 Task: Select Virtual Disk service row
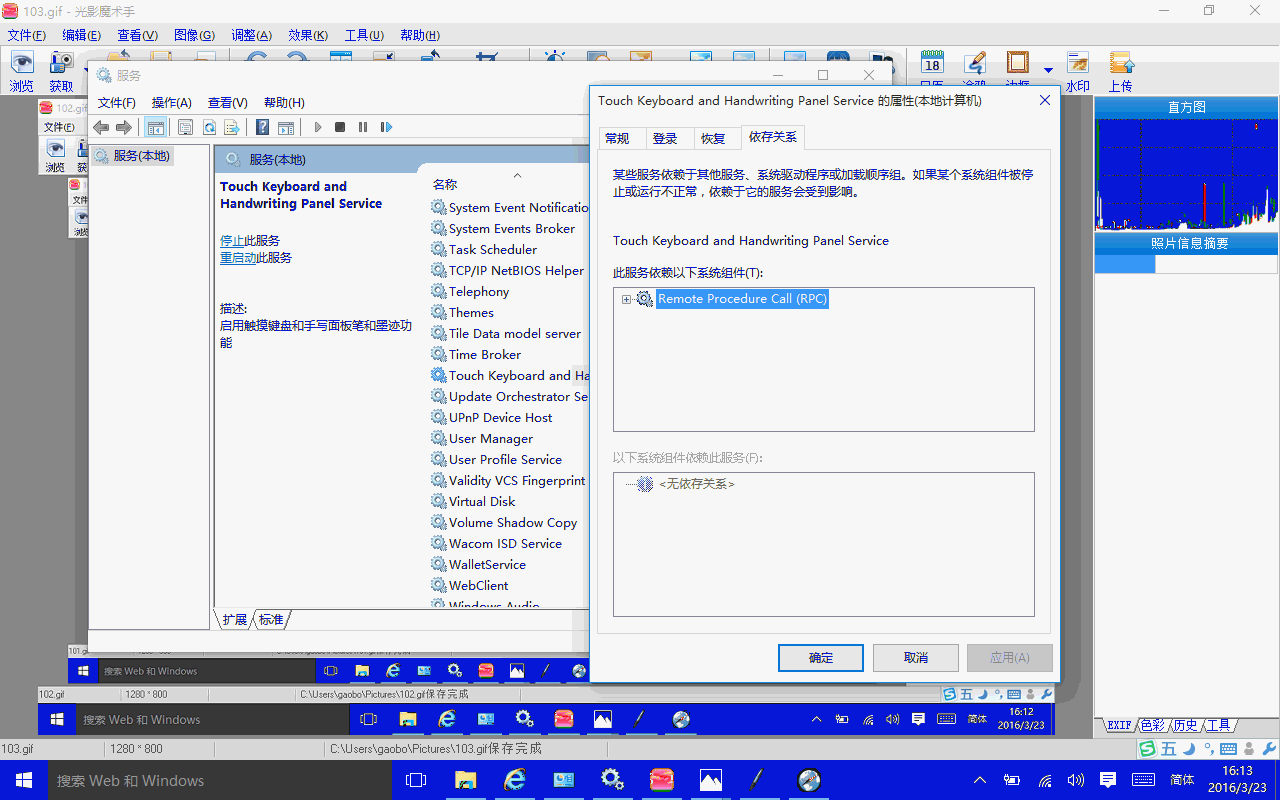[482, 502]
